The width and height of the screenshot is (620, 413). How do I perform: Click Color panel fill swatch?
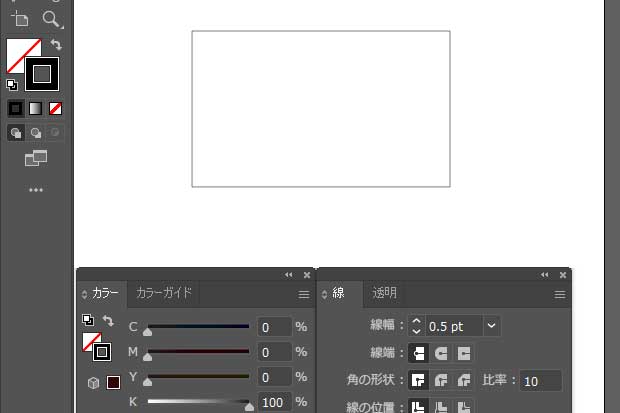pyautogui.click(x=89, y=339)
